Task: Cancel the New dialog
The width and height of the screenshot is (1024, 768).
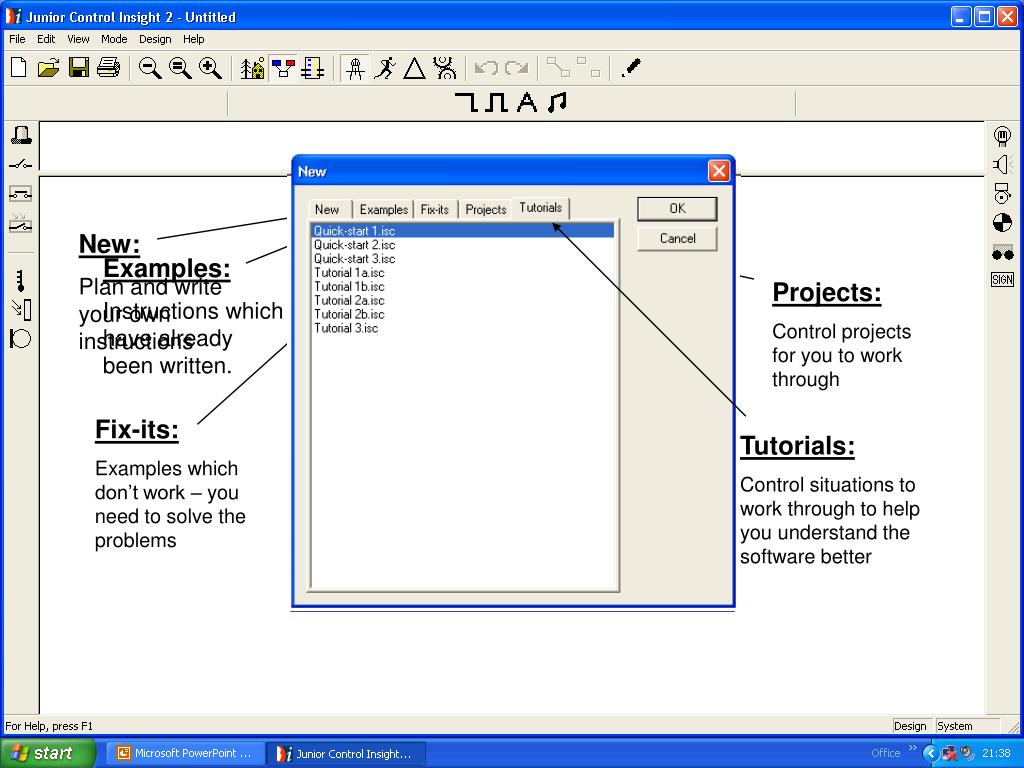Action: [677, 238]
